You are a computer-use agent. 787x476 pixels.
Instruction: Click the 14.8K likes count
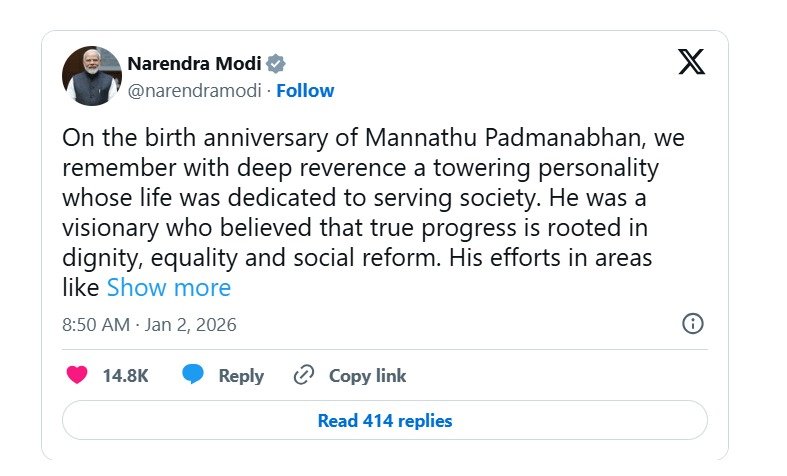tap(125, 376)
